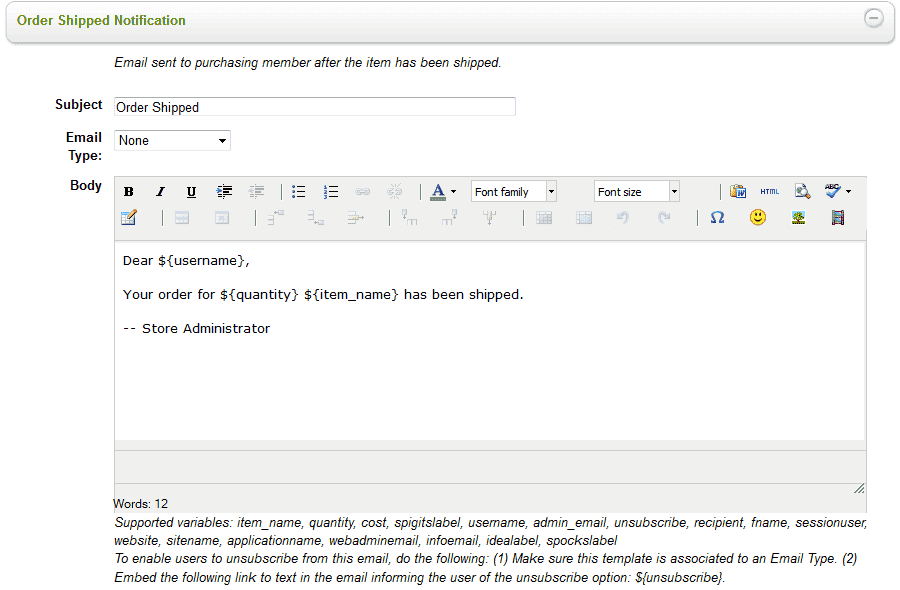Insert an image using the picture icon

pos(799,217)
